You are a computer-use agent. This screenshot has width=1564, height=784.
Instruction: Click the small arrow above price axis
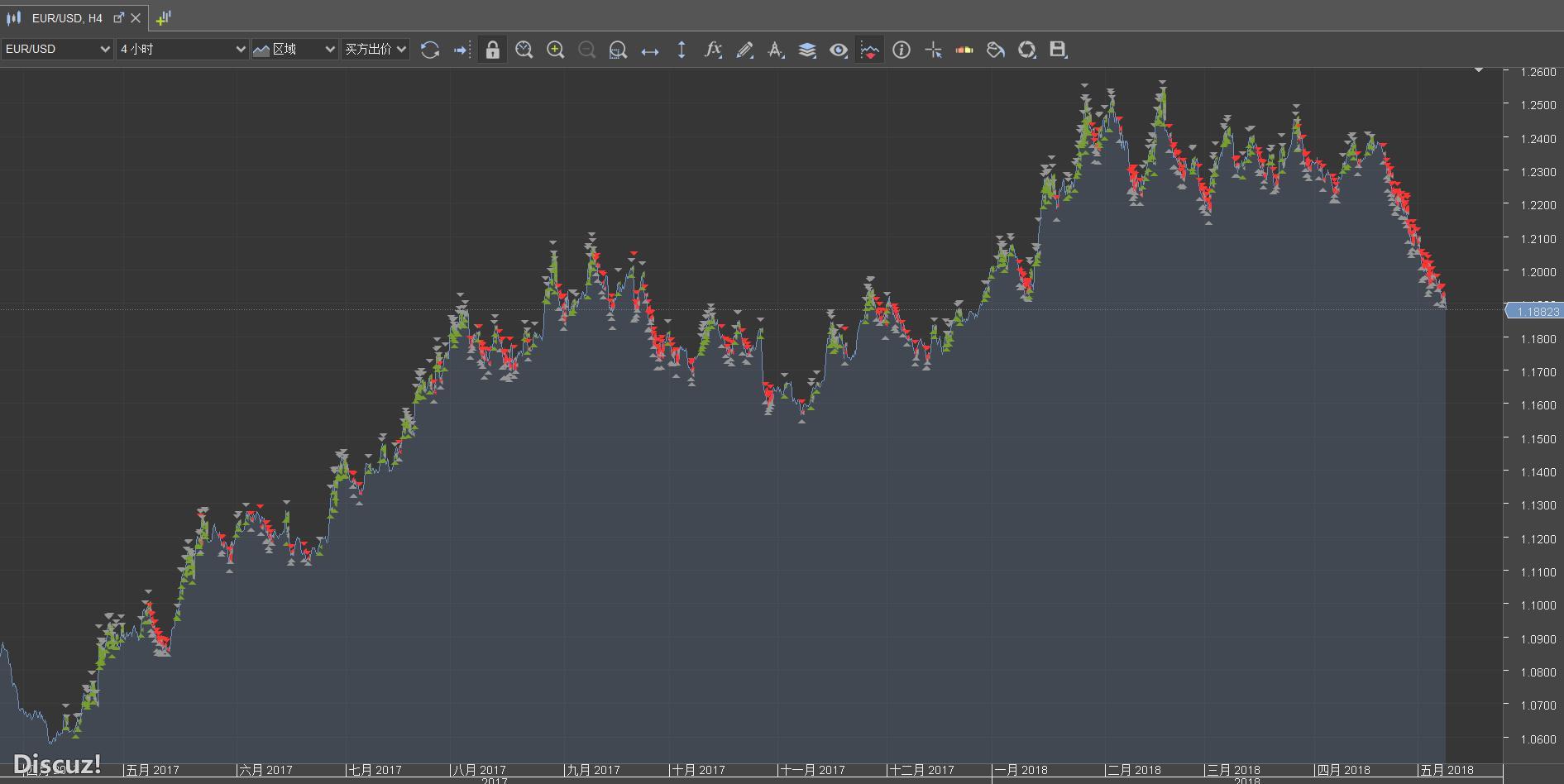[x=1478, y=70]
